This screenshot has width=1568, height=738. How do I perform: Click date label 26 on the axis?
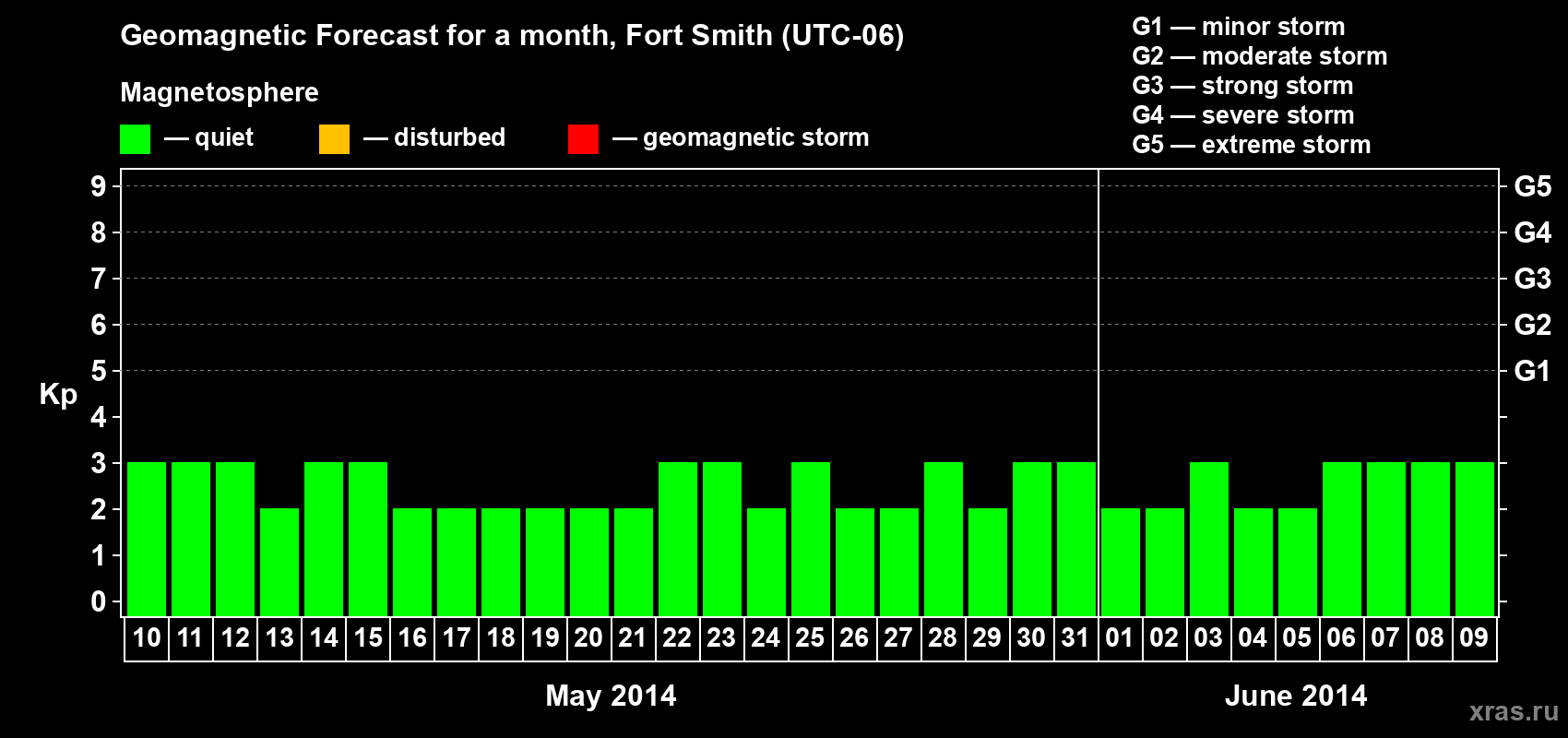pyautogui.click(x=854, y=637)
